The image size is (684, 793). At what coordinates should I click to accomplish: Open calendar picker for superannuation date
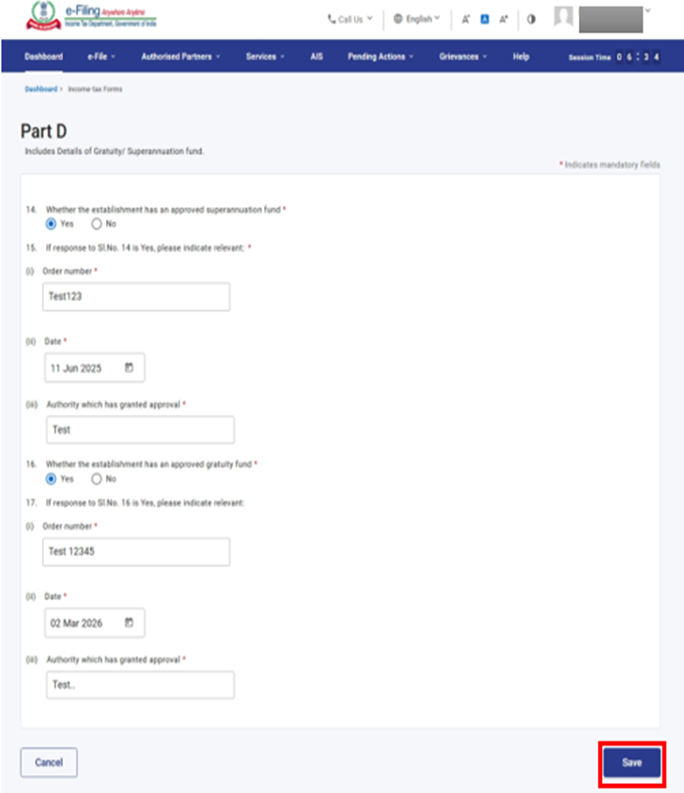coord(129,368)
